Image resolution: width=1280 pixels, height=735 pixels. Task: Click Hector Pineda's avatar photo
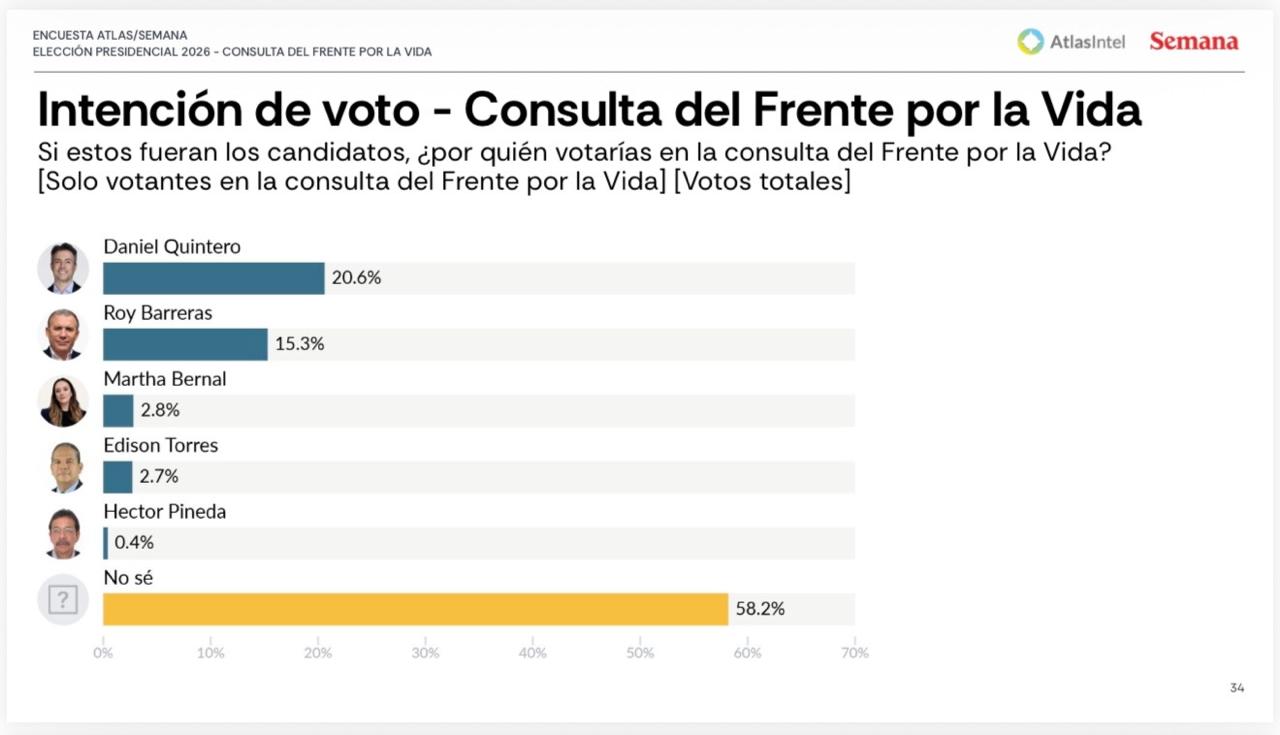pos(63,533)
